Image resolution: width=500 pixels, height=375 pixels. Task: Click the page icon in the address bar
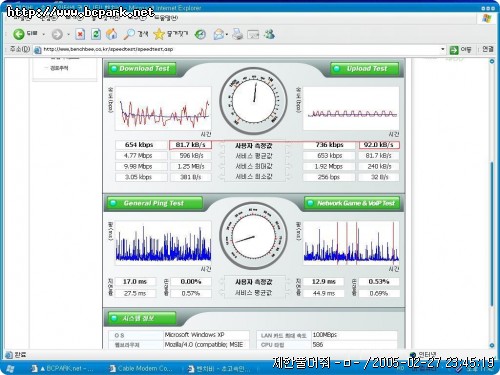38,50
